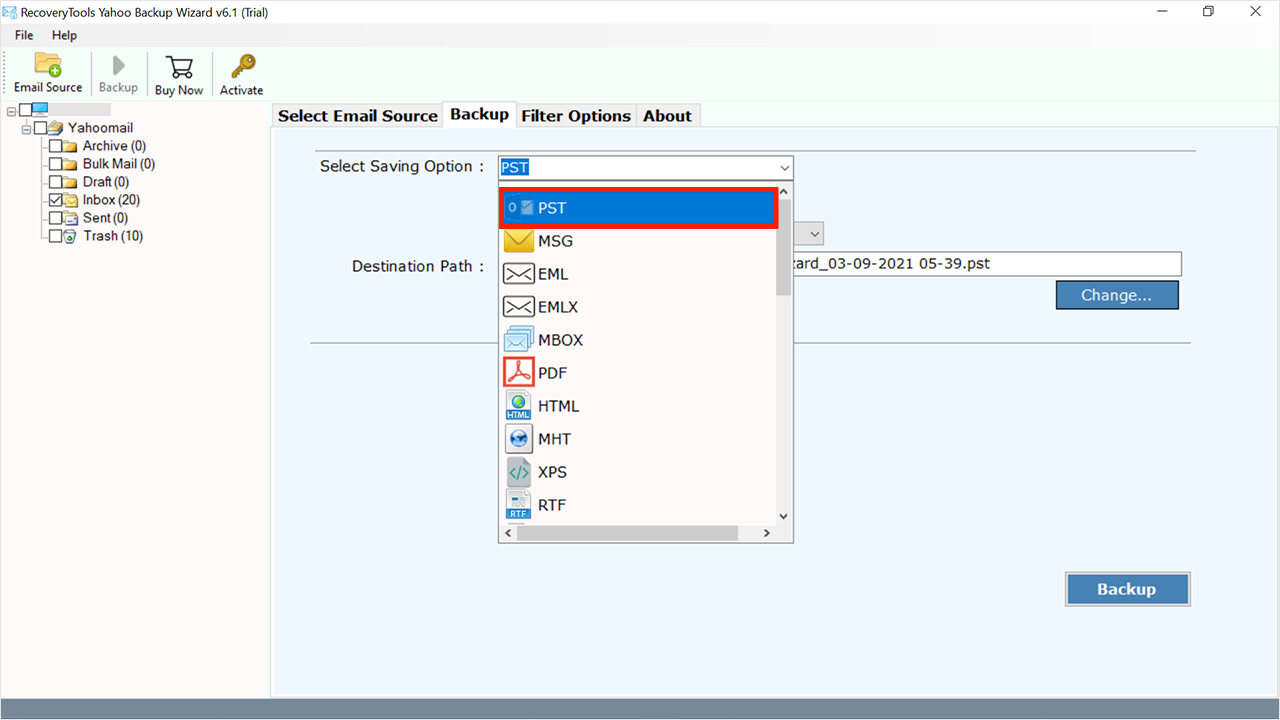The height and width of the screenshot is (720, 1280).
Task: Click the Draft folder icon
Action: tap(71, 182)
